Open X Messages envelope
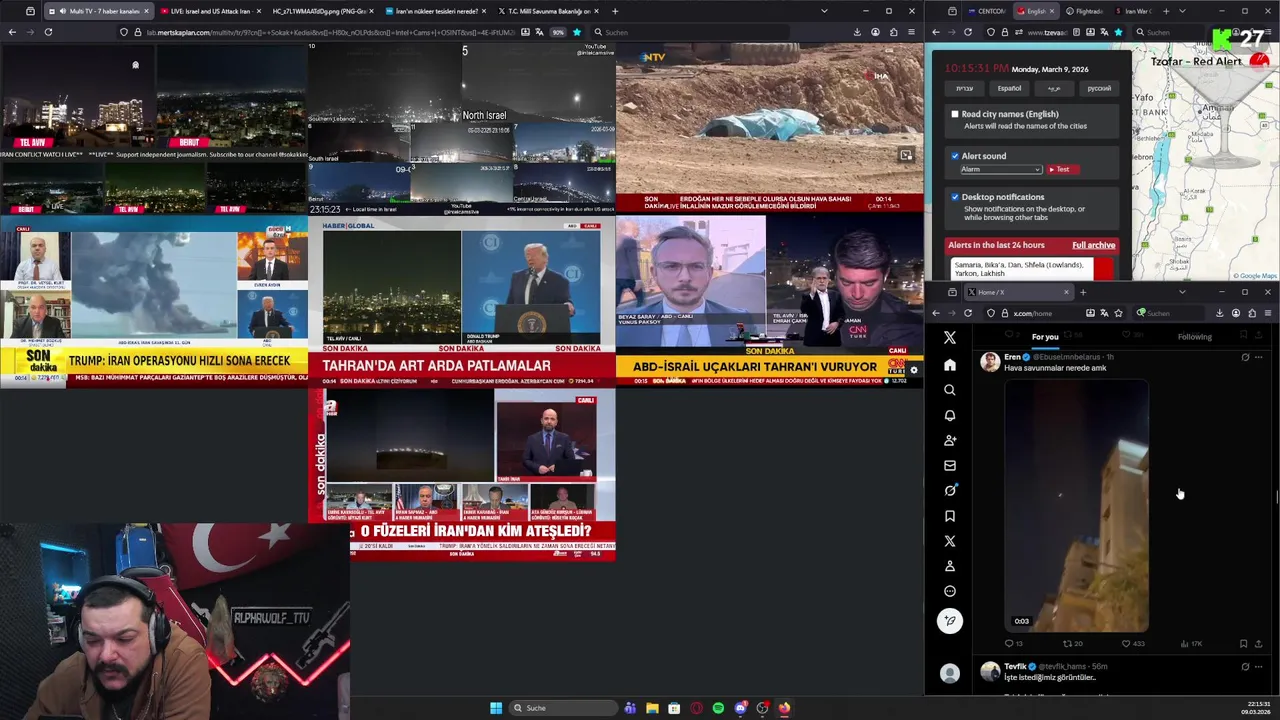Screen dimensions: 1280x720 coord(950,465)
